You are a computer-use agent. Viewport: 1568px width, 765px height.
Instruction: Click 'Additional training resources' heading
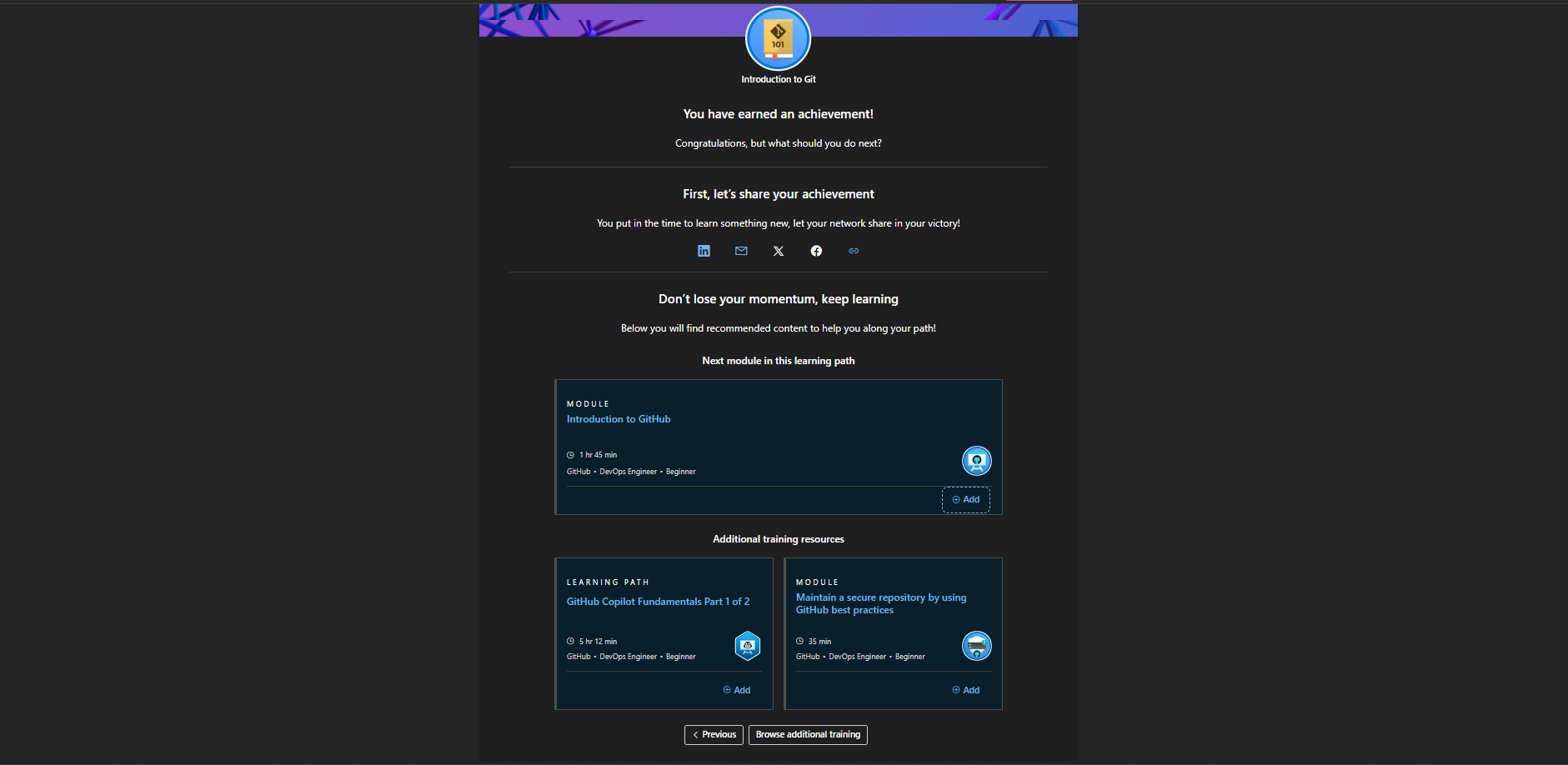pos(779,539)
